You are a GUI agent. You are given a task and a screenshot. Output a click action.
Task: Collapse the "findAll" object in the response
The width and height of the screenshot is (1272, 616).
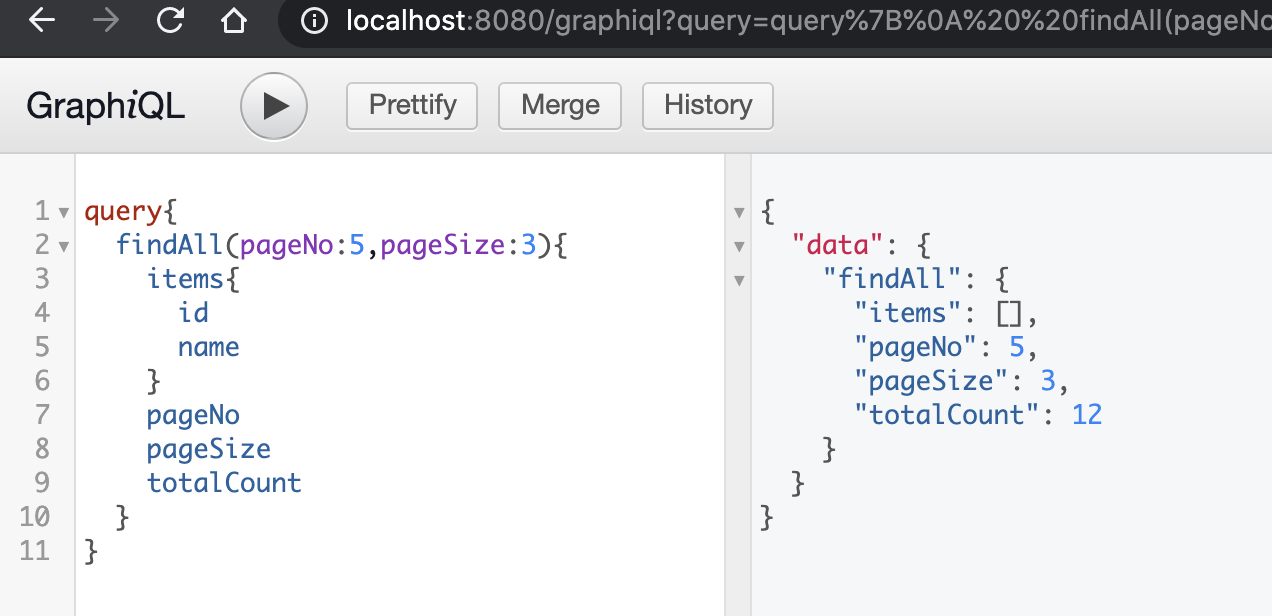[740, 280]
